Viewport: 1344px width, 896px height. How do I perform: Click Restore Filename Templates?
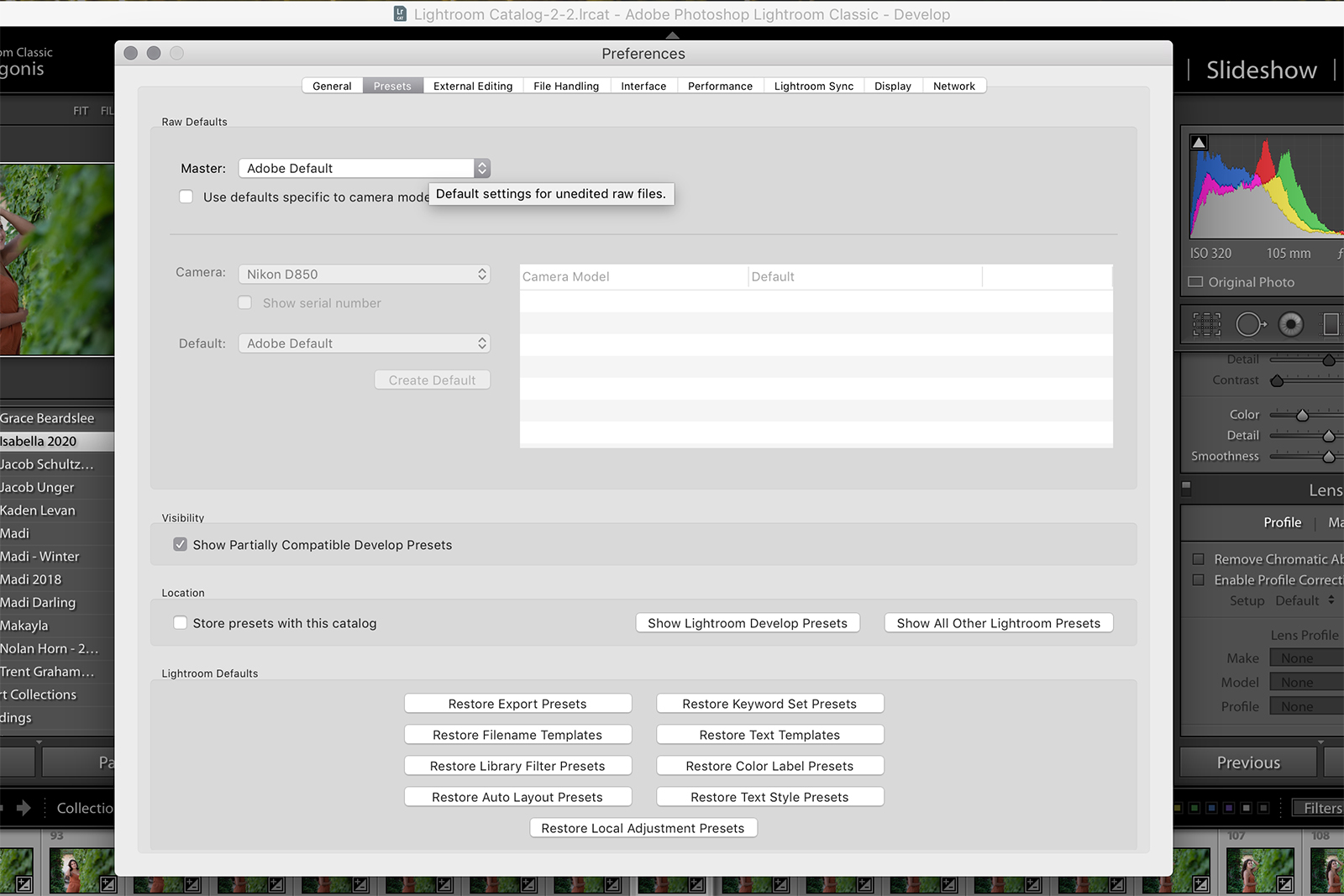517,735
